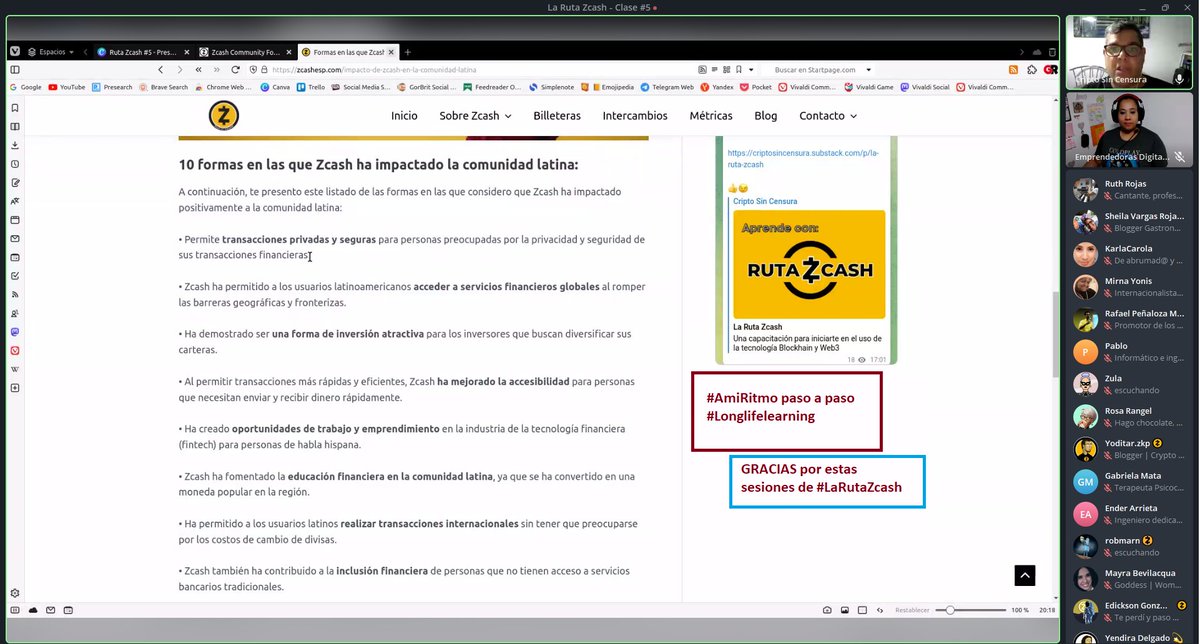Open the Bookmarks panel in the sidebar

coord(15,108)
